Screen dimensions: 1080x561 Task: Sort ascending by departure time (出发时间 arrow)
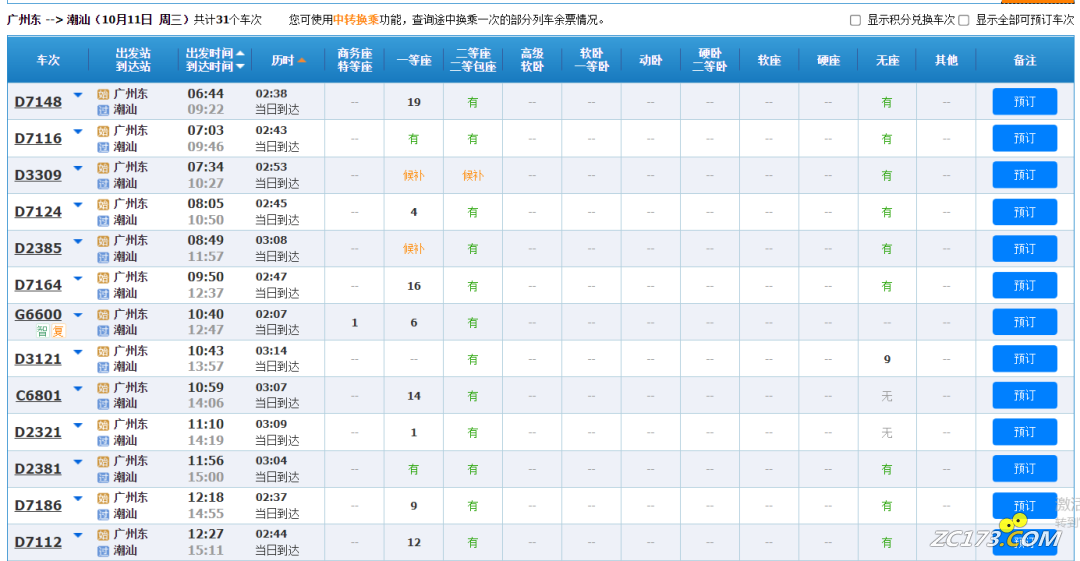240,53
